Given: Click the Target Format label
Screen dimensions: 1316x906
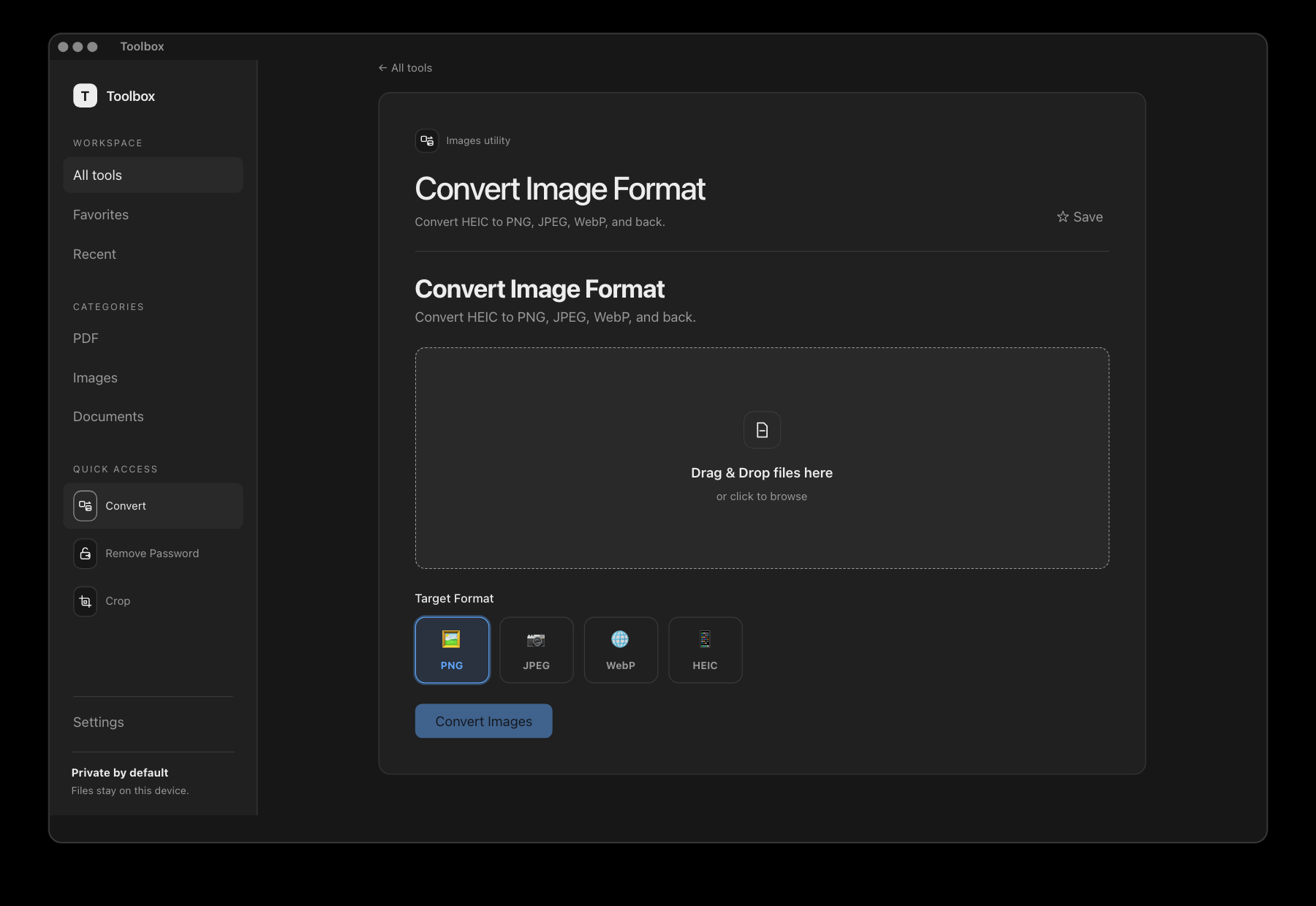Looking at the screenshot, I should pos(454,598).
